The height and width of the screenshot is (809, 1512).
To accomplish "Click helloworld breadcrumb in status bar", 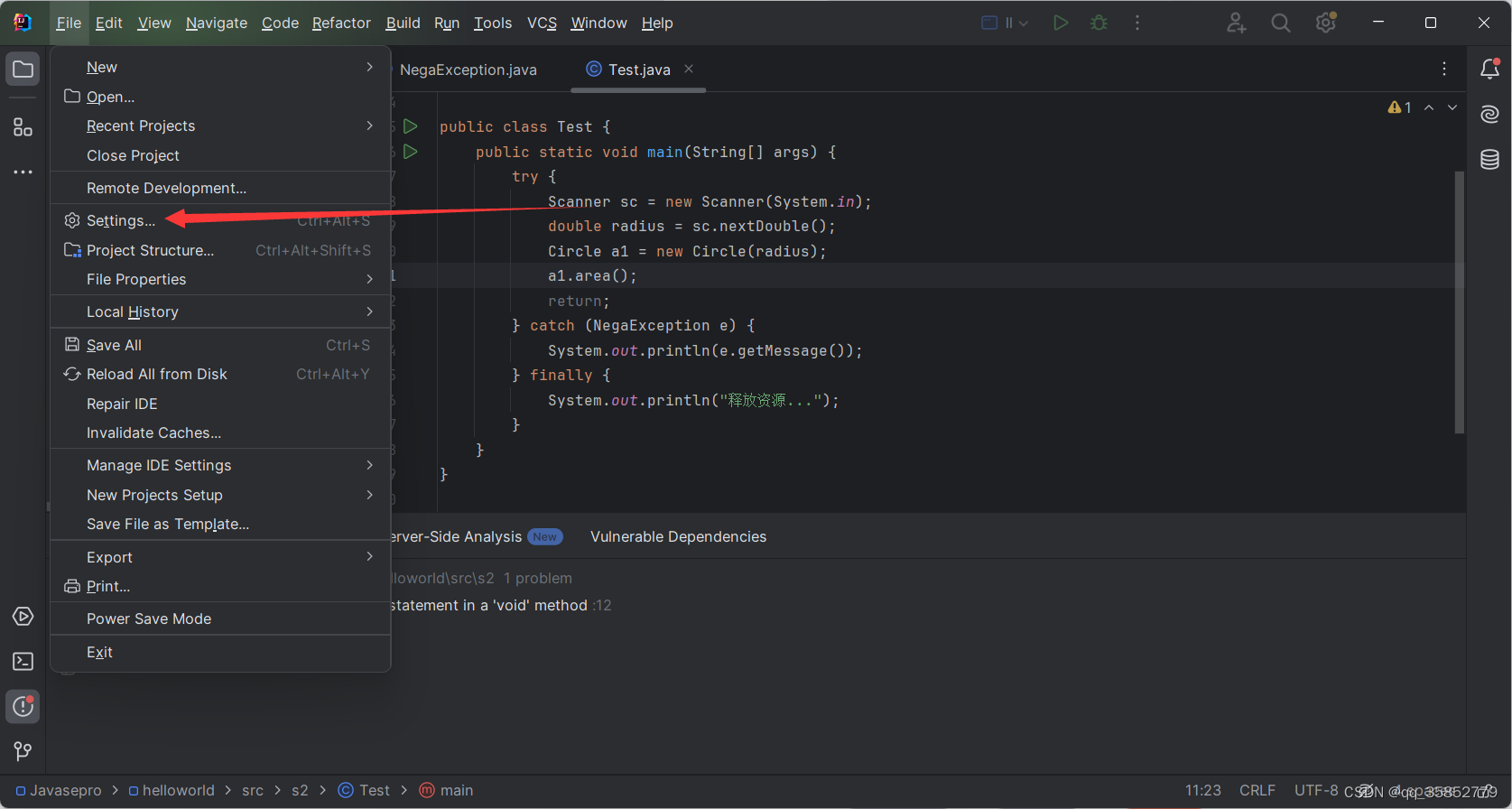I will [x=172, y=790].
